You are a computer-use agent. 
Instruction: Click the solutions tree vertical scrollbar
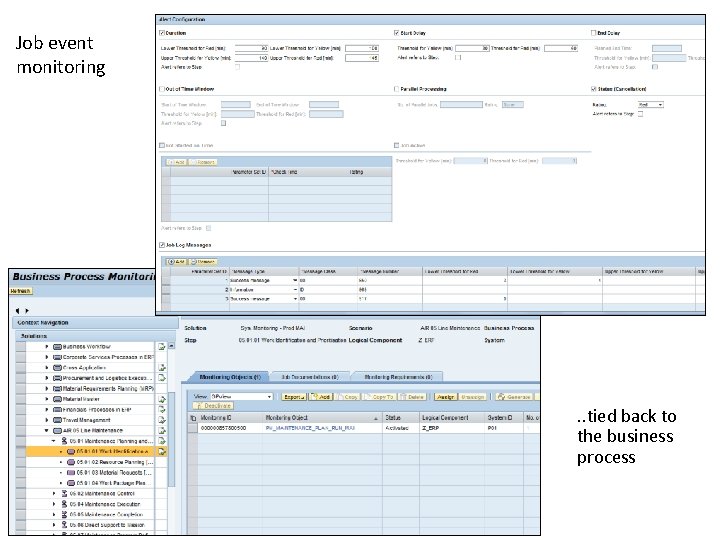pyautogui.click(x=171, y=439)
